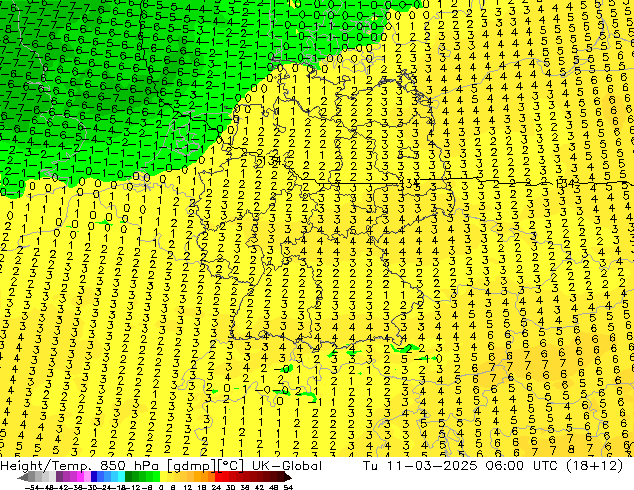Click the dark maroon right arrow end of the legend
634x490 pixels.
click(x=287, y=477)
